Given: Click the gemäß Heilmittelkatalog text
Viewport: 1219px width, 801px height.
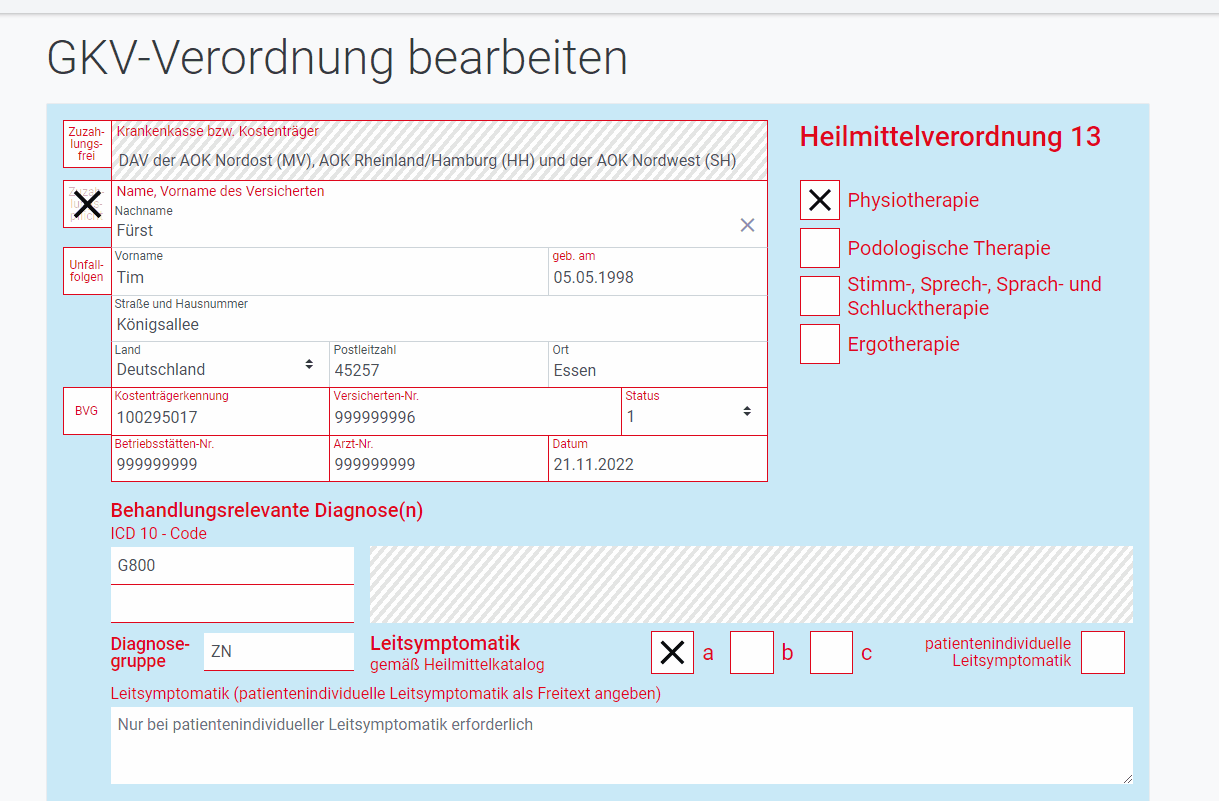Looking at the screenshot, I should 457,664.
